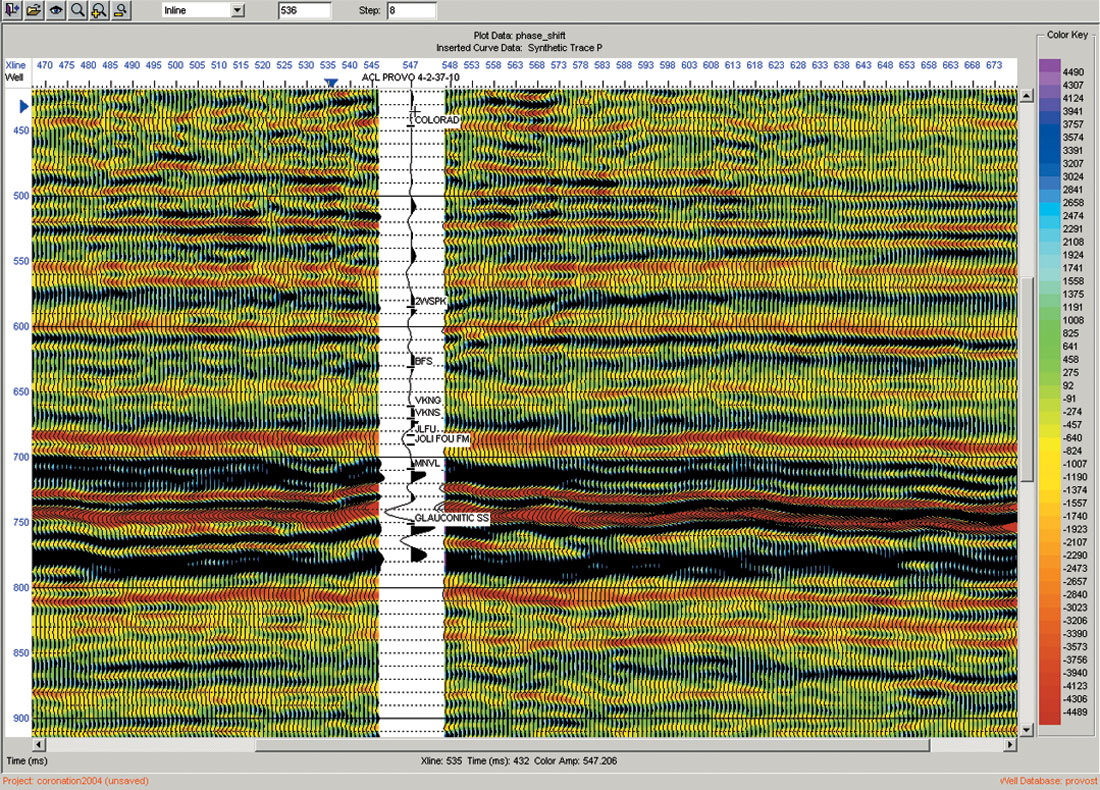Click the green 641 swatch in Color Key

(1049, 346)
